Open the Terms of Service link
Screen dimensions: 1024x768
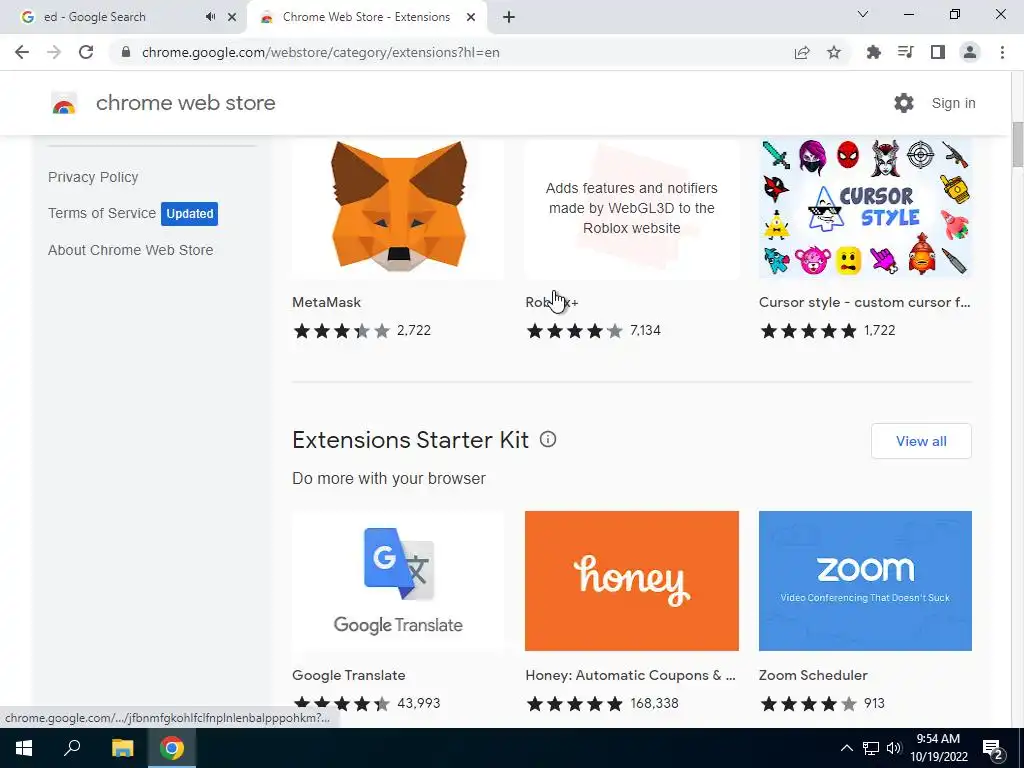point(102,213)
